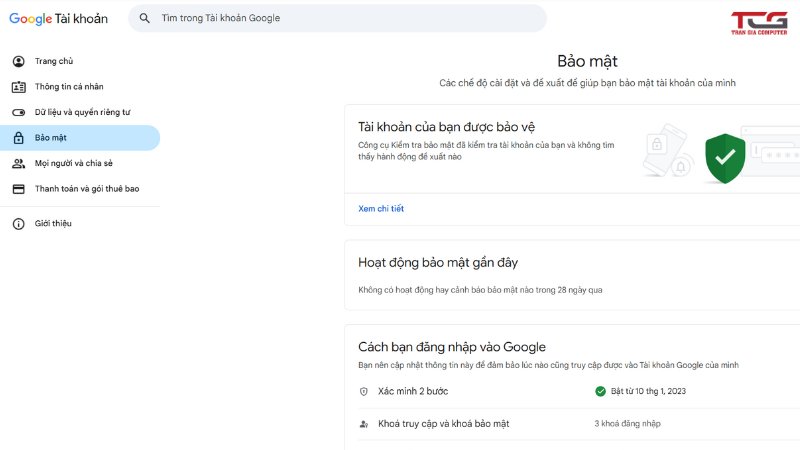Image resolution: width=800 pixels, height=450 pixels.
Task: Open the Xác minh 2 bước row
Action: (x=579, y=391)
